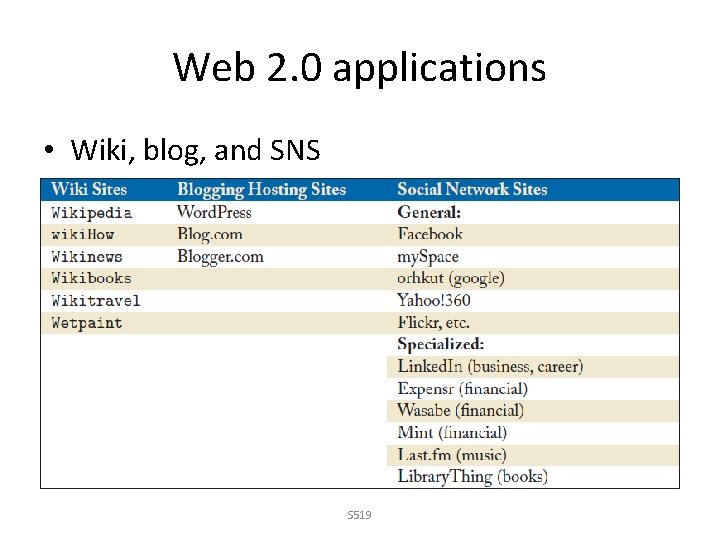Click the 'General:' subheading

[429, 212]
